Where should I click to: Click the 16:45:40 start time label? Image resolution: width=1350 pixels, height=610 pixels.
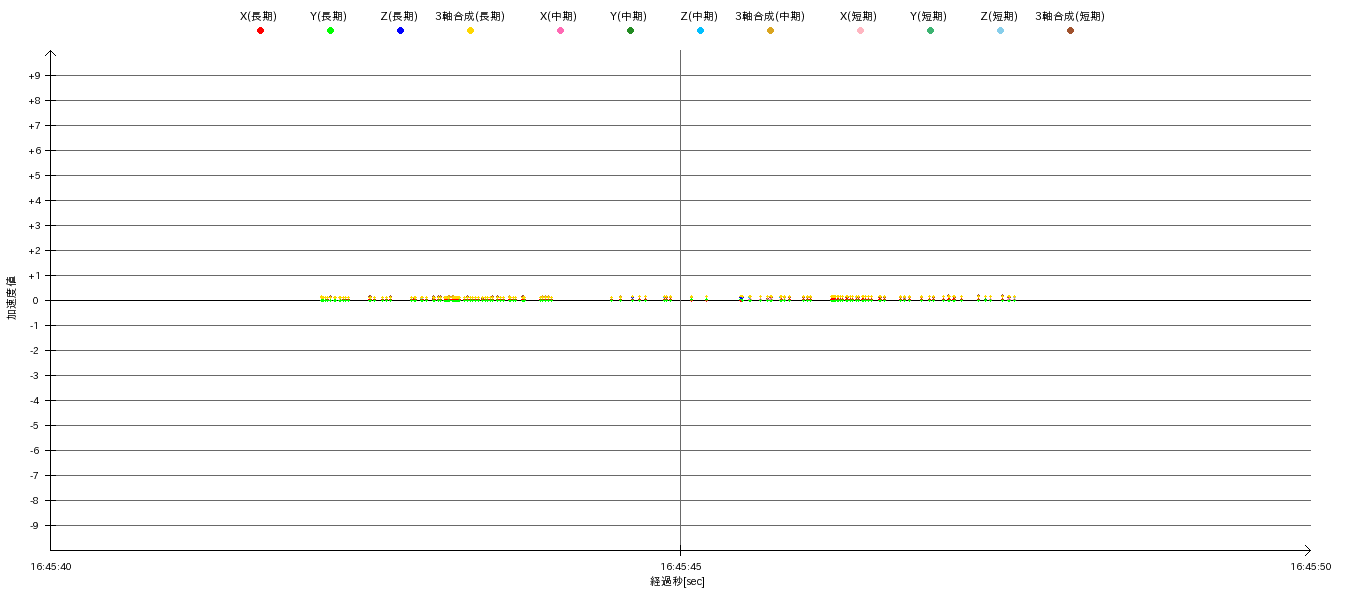point(51,566)
